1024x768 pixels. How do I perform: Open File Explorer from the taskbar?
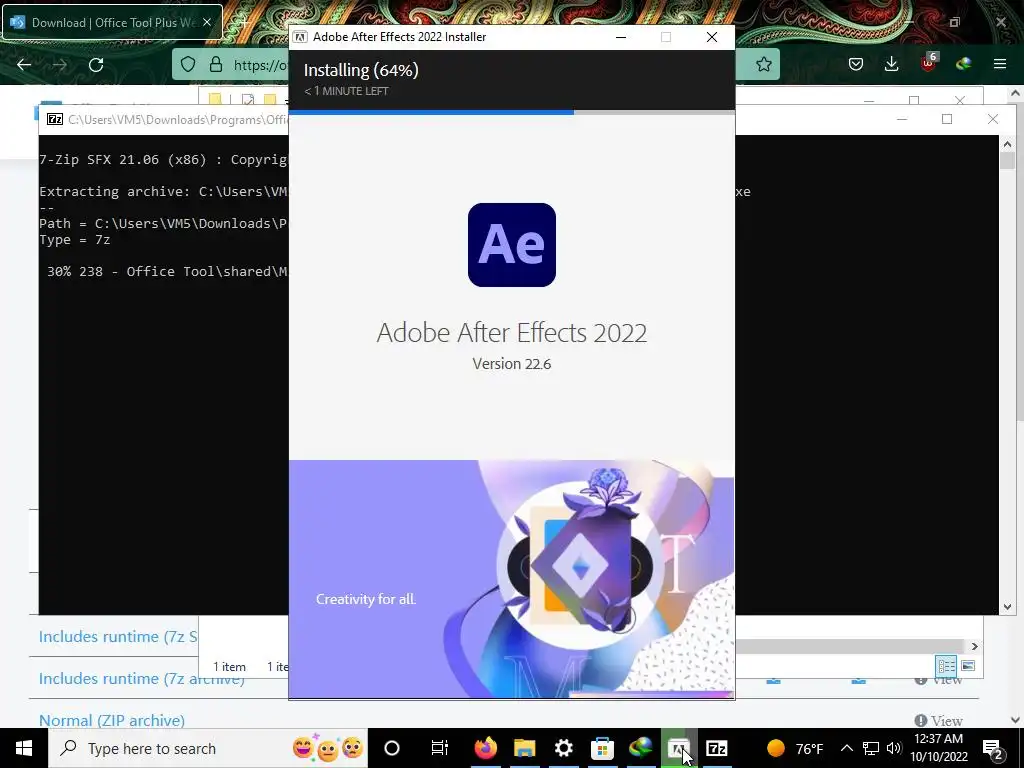point(524,748)
